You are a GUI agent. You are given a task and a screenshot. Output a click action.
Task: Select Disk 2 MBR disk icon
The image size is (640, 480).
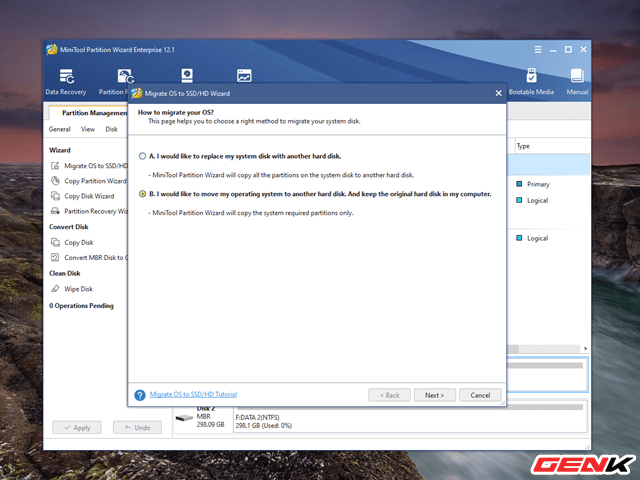(184, 418)
